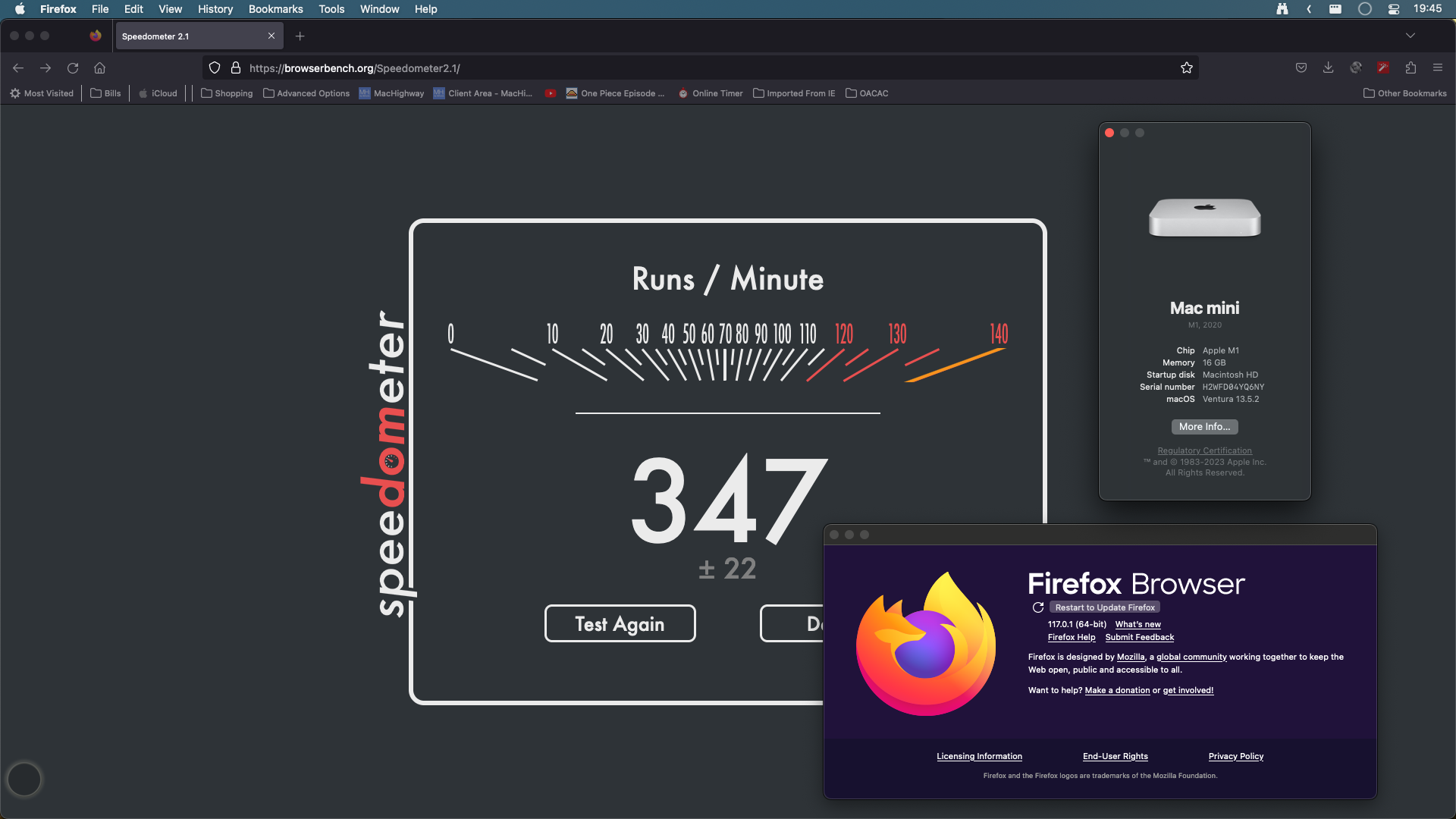Open macOS Control Center icon
Viewport: 1456px width, 819px height.
click(1394, 9)
